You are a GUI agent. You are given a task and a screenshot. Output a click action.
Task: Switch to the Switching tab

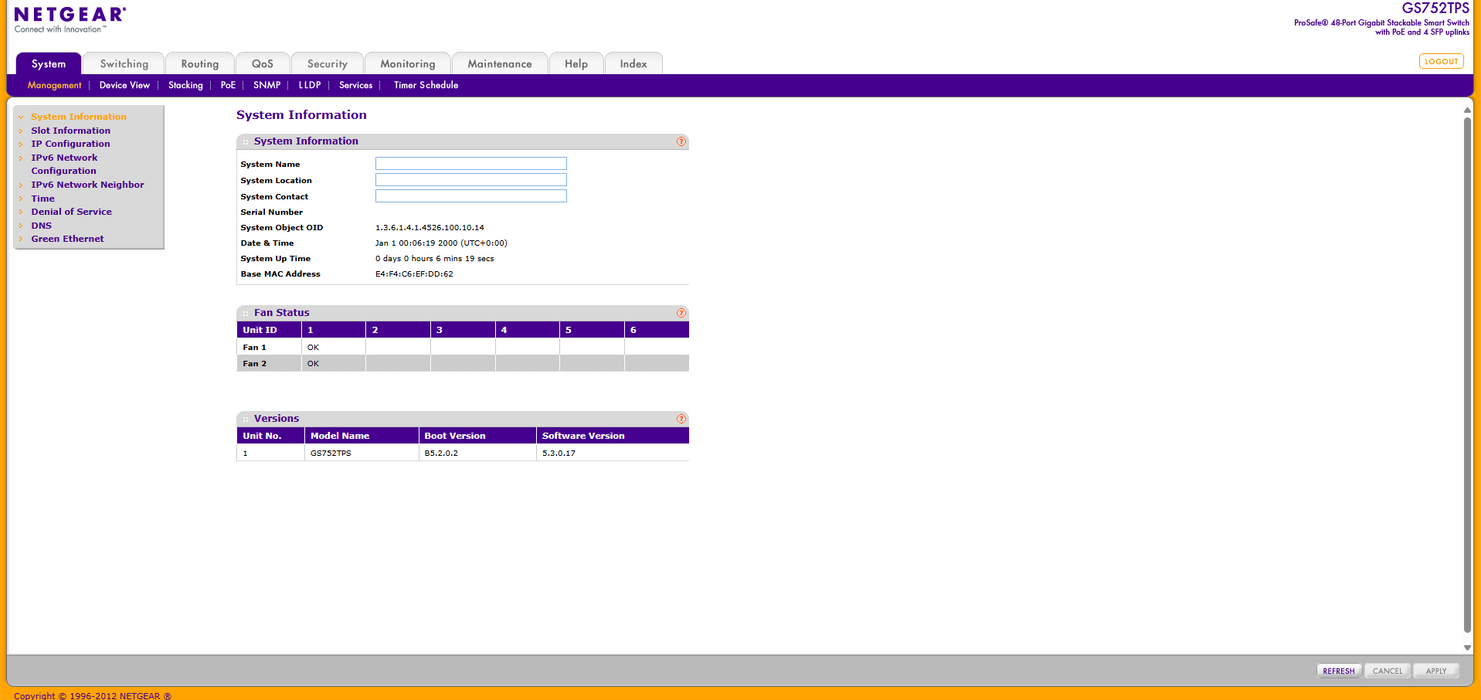(x=124, y=64)
